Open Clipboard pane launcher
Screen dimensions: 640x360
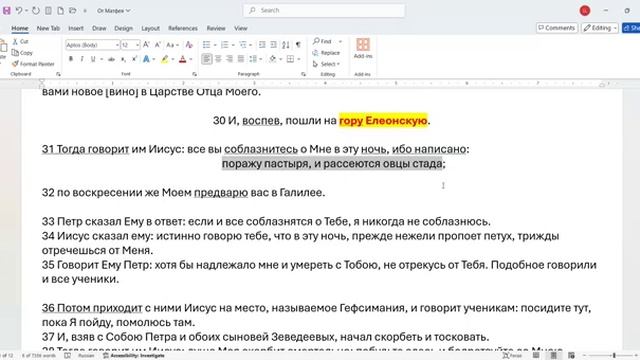[58, 74]
